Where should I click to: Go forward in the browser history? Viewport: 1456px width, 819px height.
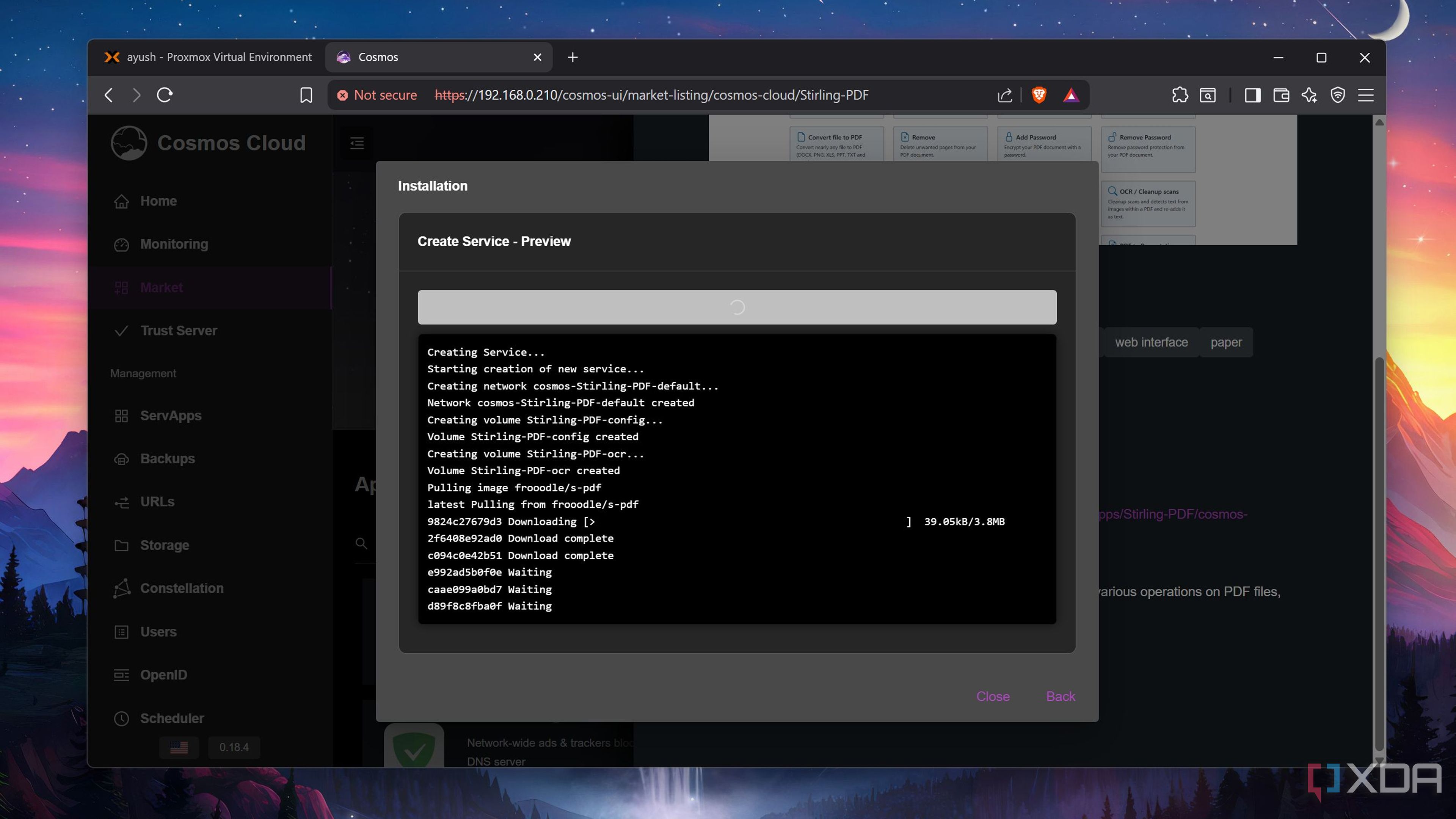coord(136,95)
